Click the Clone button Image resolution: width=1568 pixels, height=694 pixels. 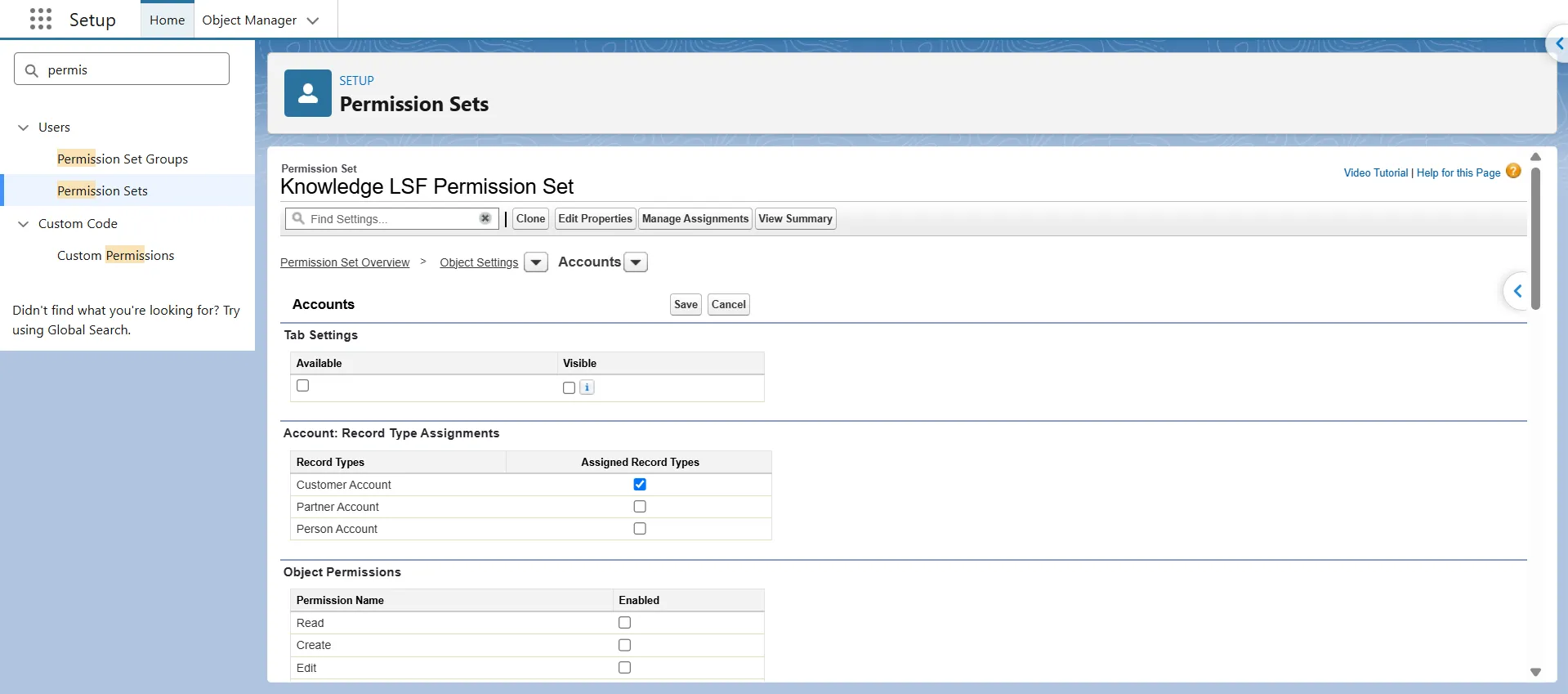tap(530, 218)
